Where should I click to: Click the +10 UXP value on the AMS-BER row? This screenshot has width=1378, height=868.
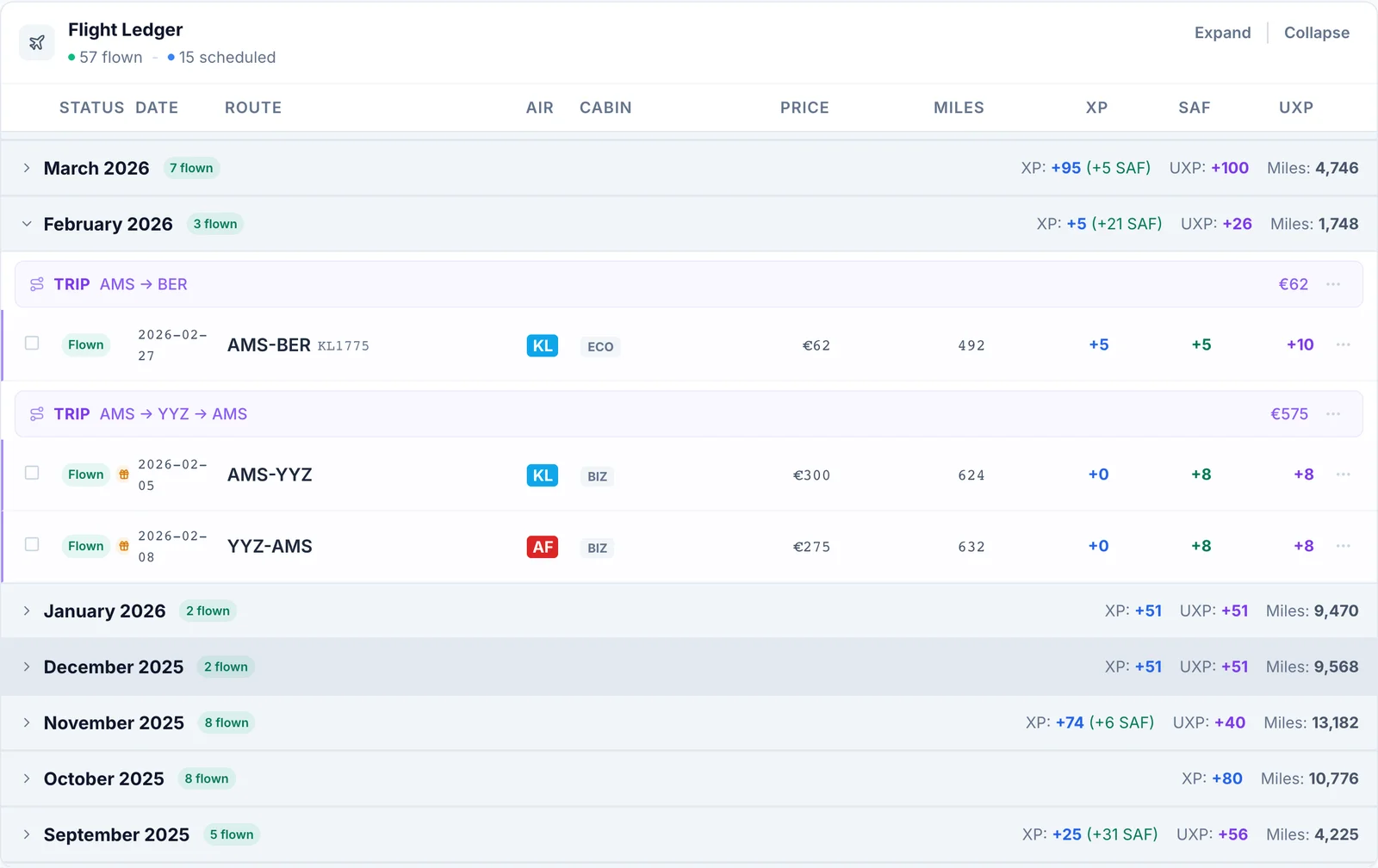pyautogui.click(x=1300, y=344)
